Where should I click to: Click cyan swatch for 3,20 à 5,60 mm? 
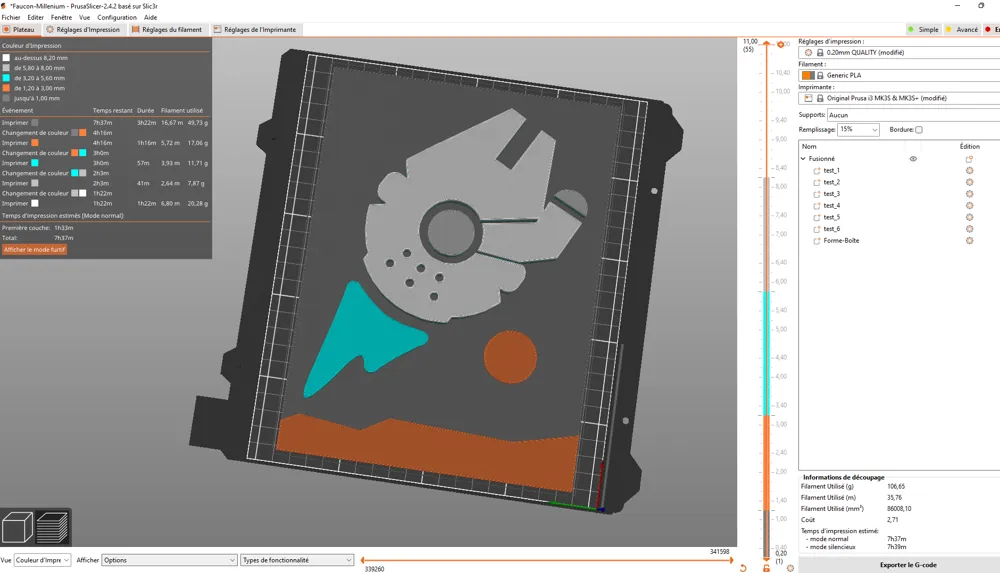[x=6, y=78]
